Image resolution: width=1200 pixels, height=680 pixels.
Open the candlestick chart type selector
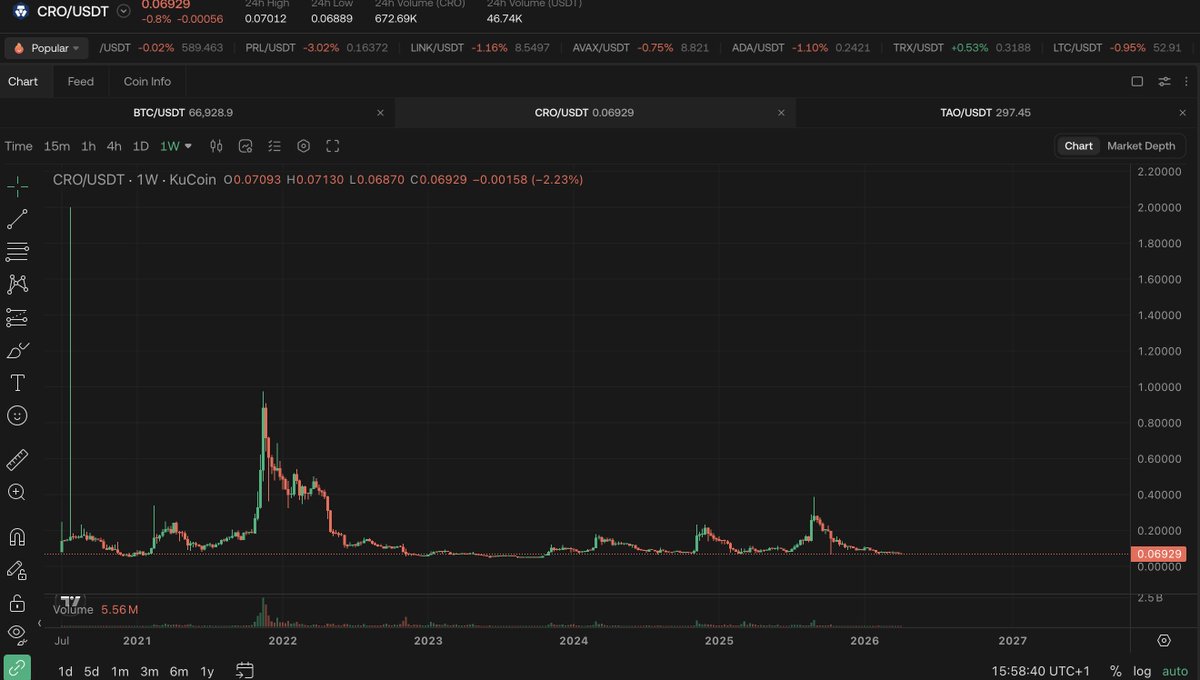coord(216,146)
